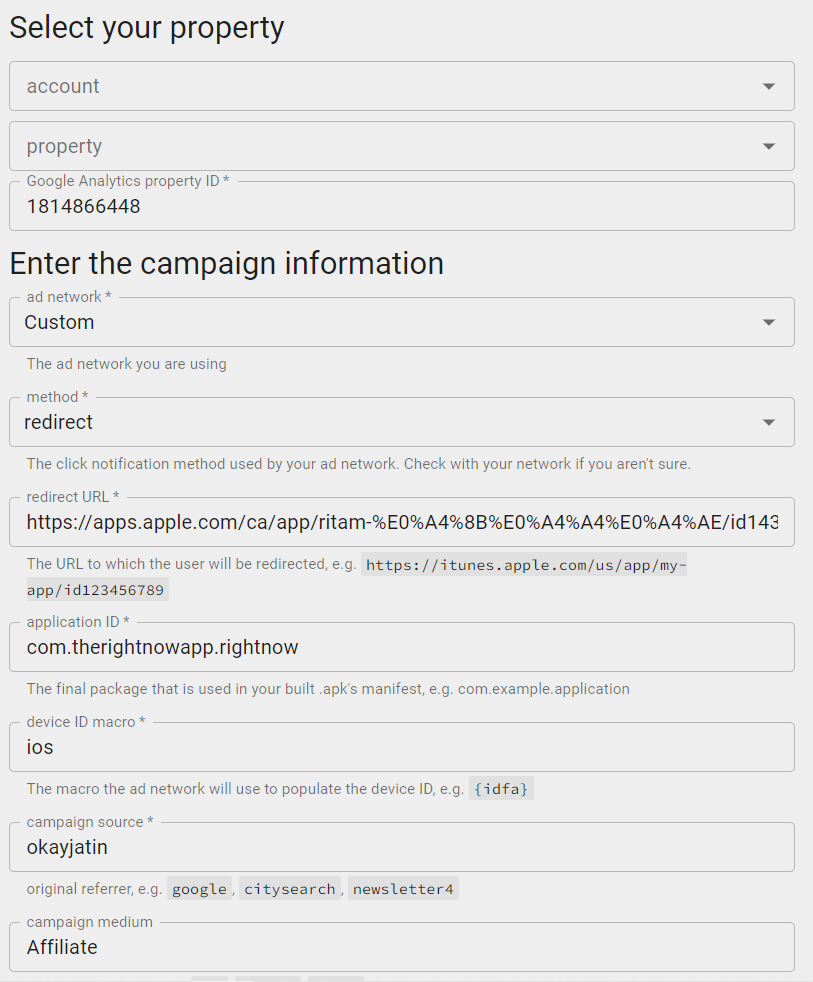The width and height of the screenshot is (813, 982).
Task: Select the application ID input
Action: (x=400, y=647)
